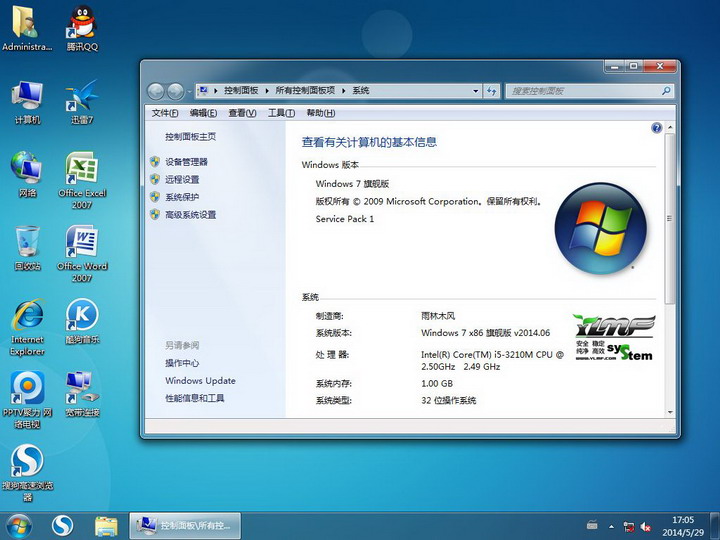This screenshot has width=720, height=540.
Task: Select the PPTV聚力 网络电视 desktop shortcut
Action: (x=27, y=399)
